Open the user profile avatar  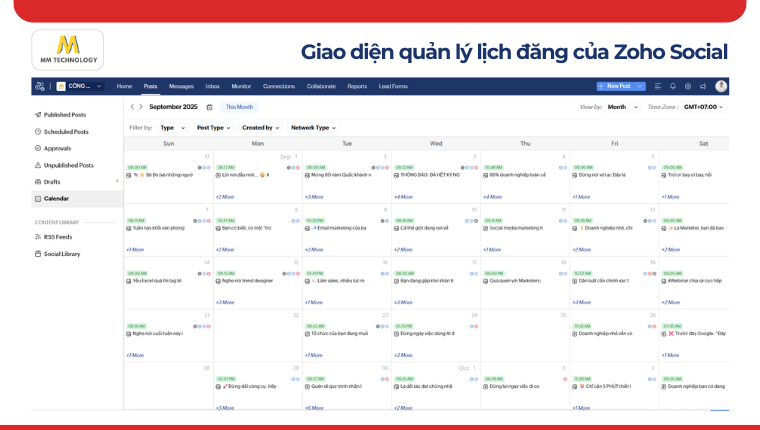click(721, 86)
